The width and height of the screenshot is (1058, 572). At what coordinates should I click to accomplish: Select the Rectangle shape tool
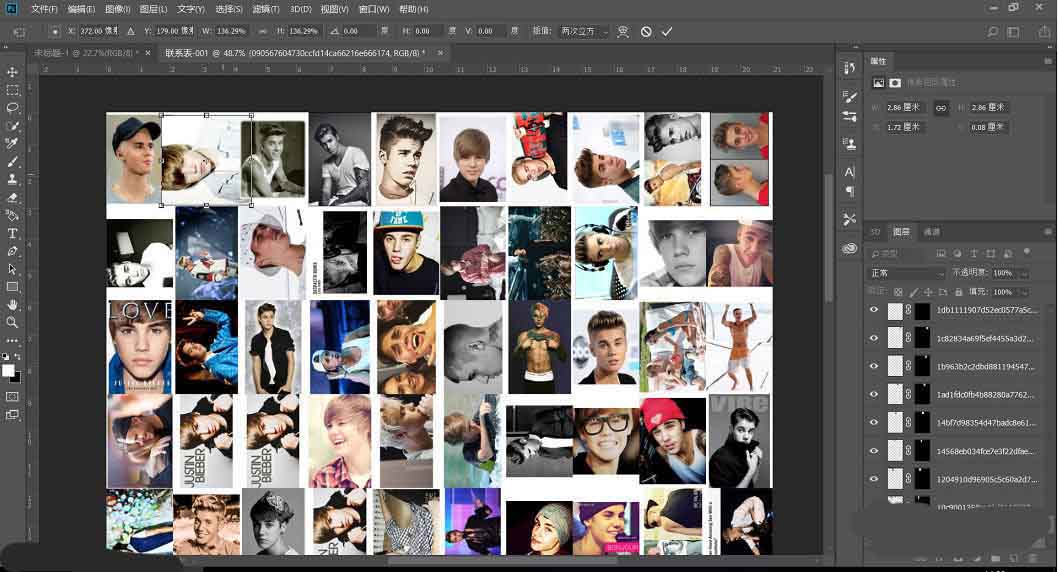click(12, 287)
